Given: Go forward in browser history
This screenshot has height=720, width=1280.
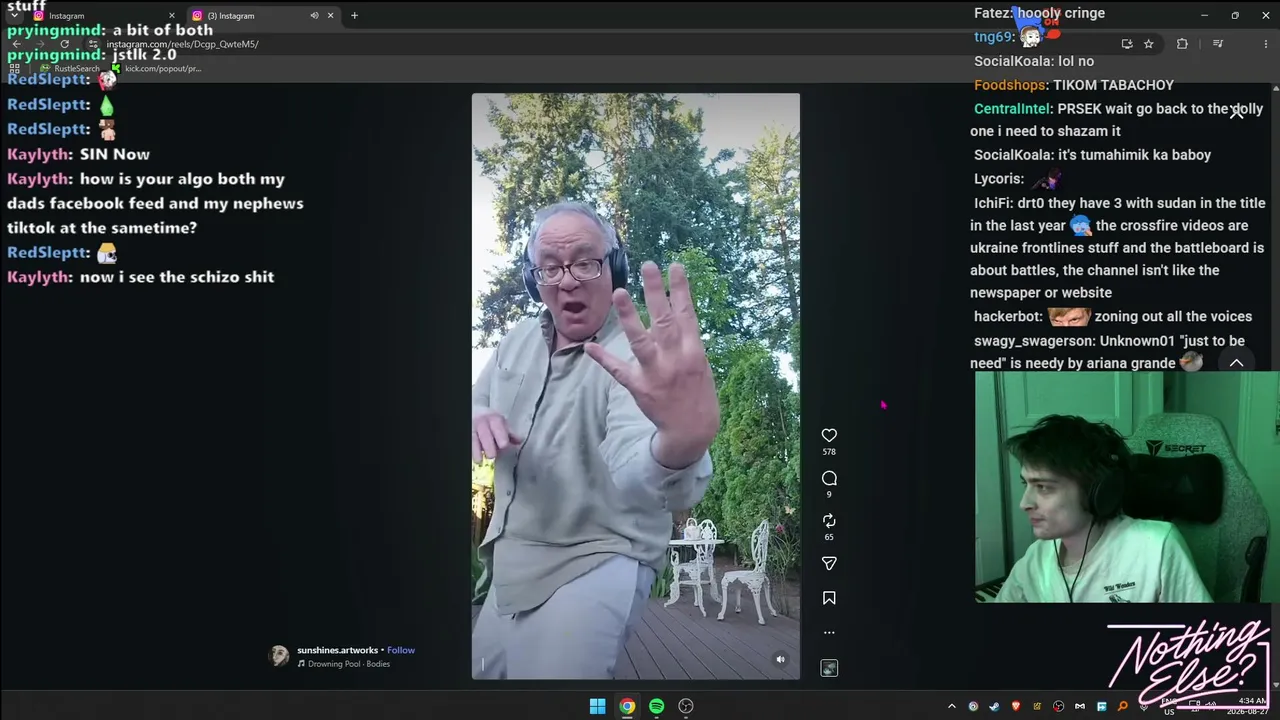Looking at the screenshot, I should [40, 44].
